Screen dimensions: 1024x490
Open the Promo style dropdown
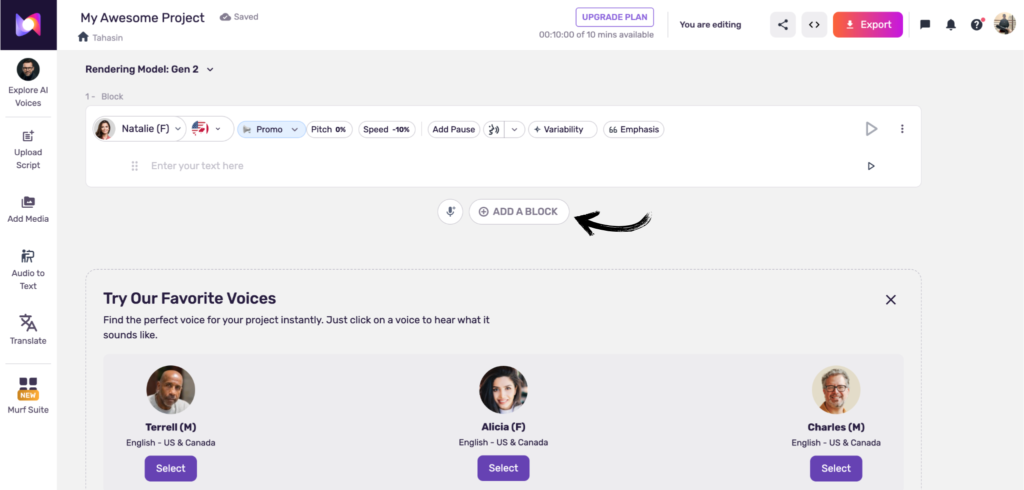[x=271, y=129]
